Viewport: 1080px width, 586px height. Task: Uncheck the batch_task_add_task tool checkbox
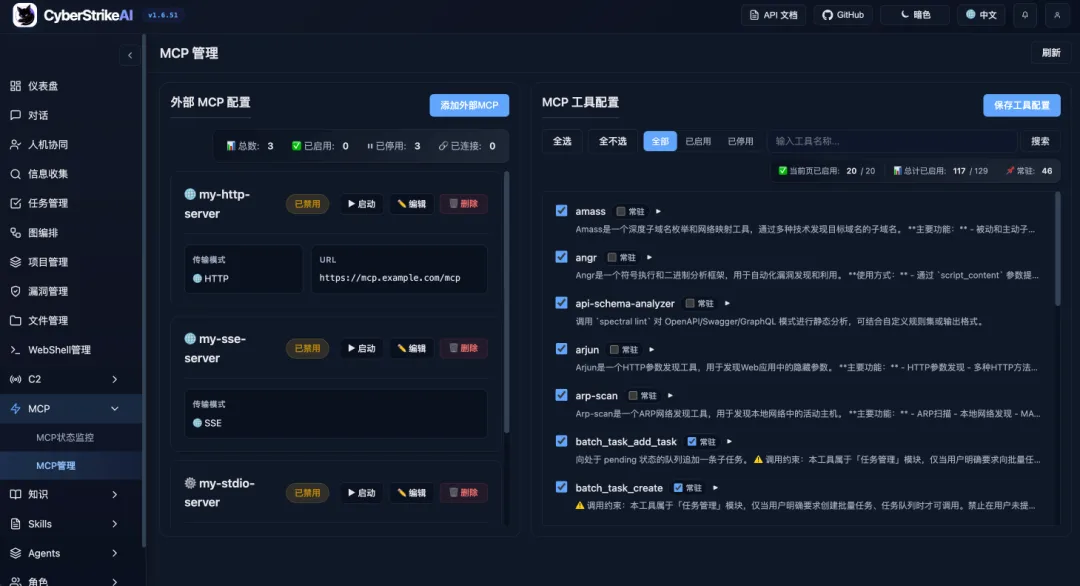point(561,441)
